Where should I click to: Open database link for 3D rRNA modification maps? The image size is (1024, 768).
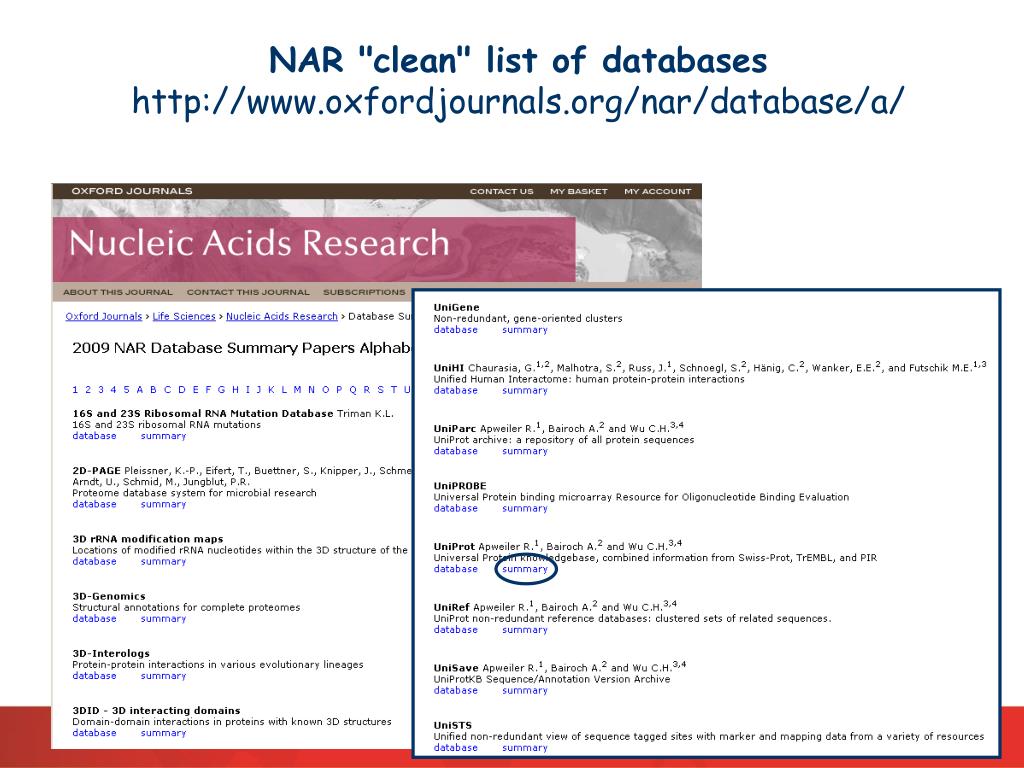pyautogui.click(x=94, y=561)
